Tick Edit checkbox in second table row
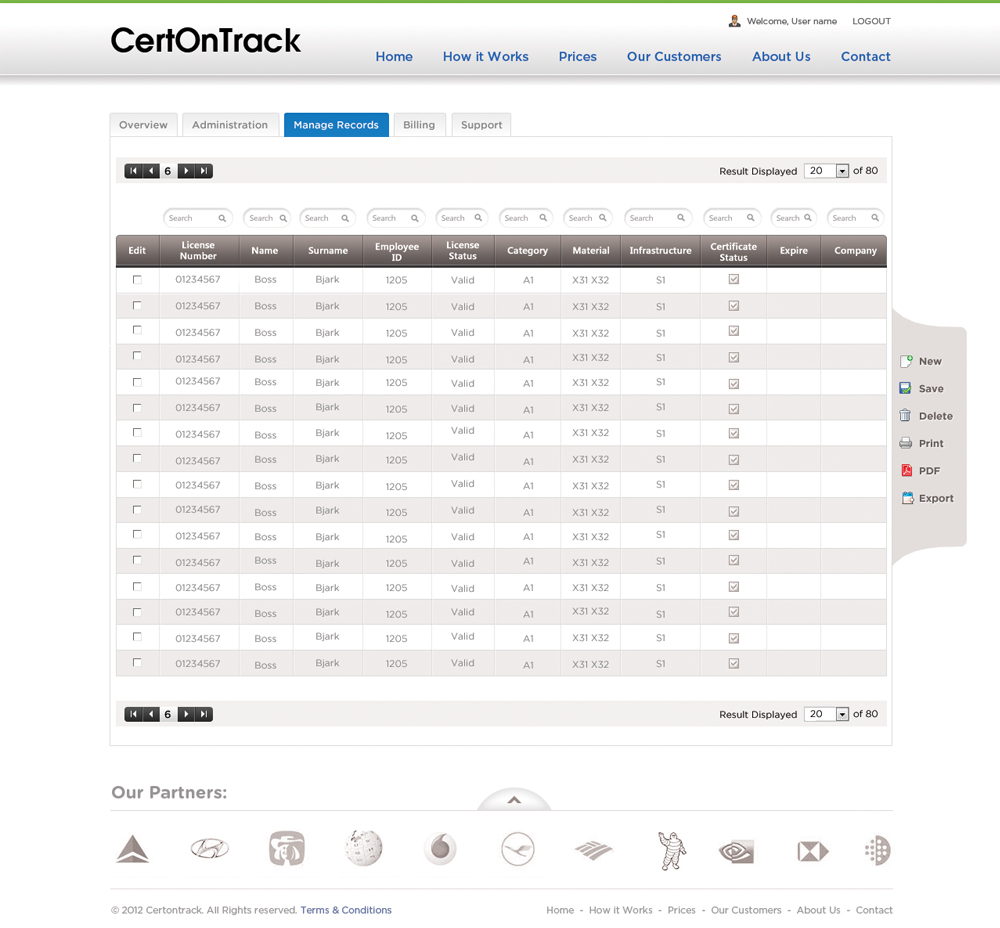The width and height of the screenshot is (1000, 928). pos(137,306)
